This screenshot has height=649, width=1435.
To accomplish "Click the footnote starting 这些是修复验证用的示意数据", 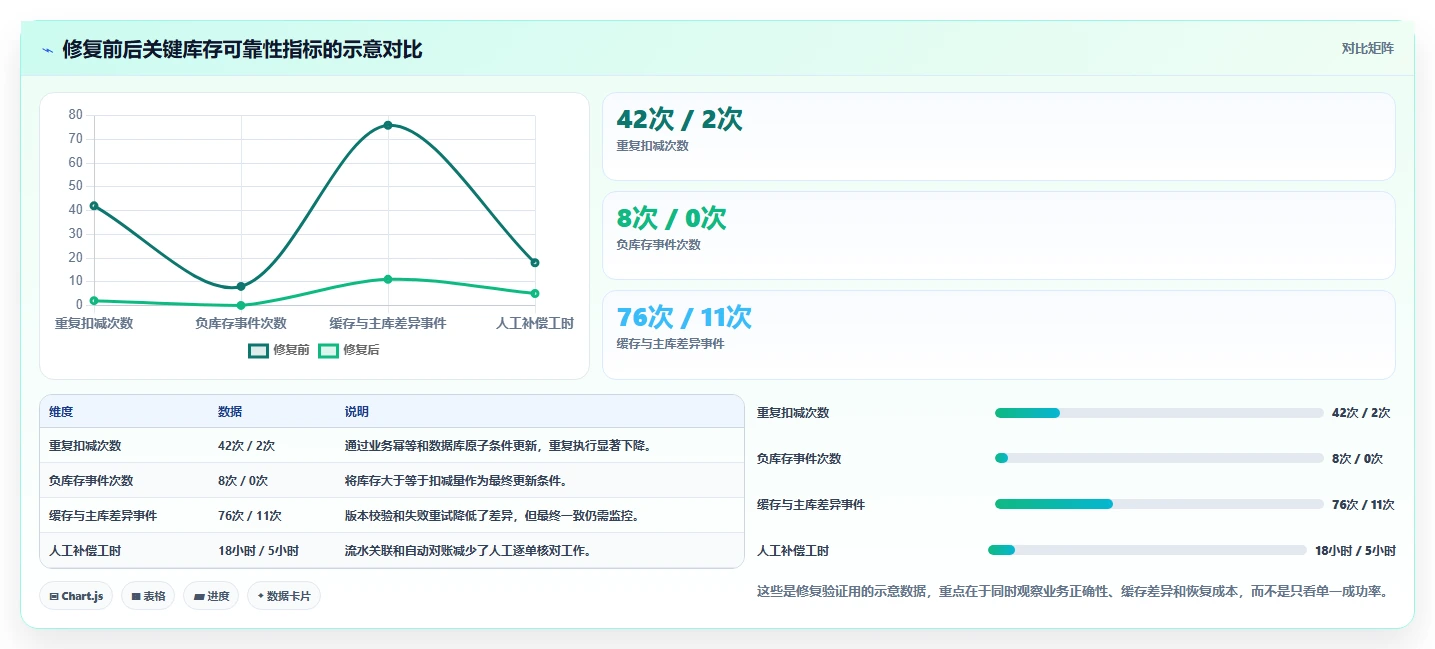I will pyautogui.click(x=1074, y=592).
